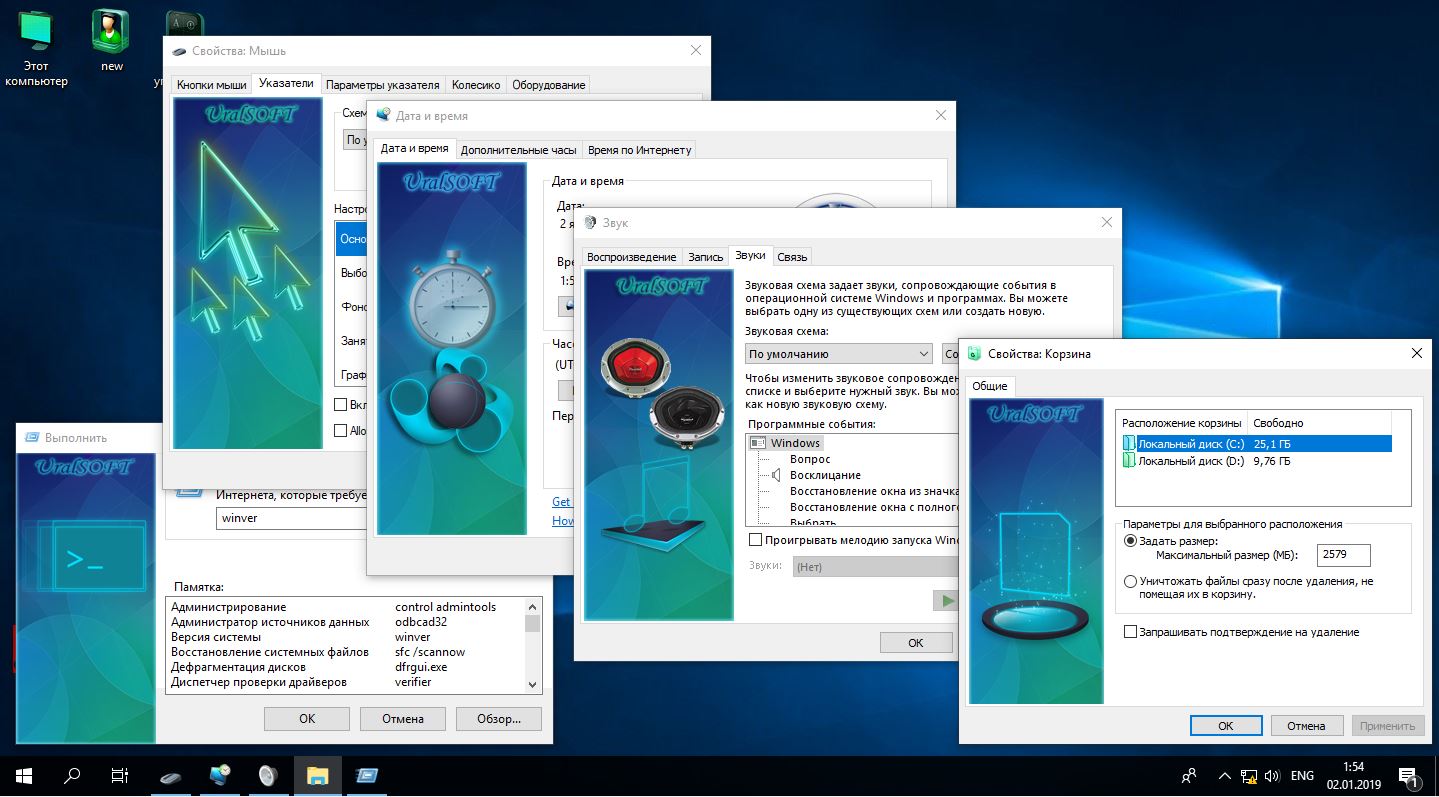Click the sound test play button
Viewport: 1439px width, 797px height.
coord(946,600)
